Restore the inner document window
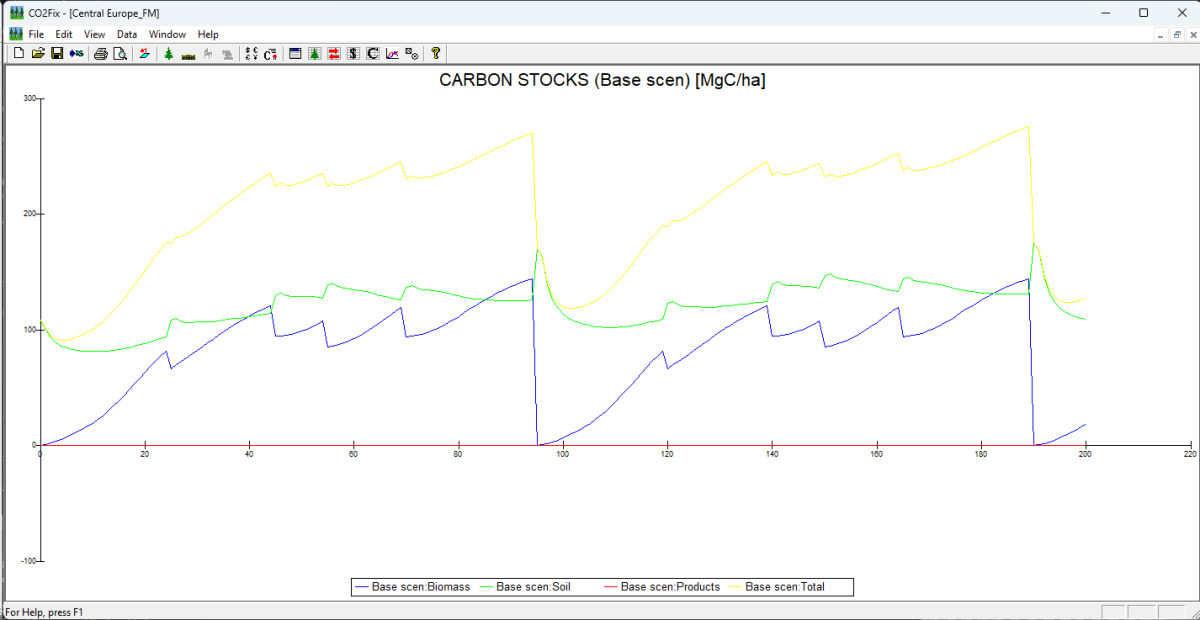This screenshot has height=620, width=1200. pyautogui.click(x=1176, y=34)
